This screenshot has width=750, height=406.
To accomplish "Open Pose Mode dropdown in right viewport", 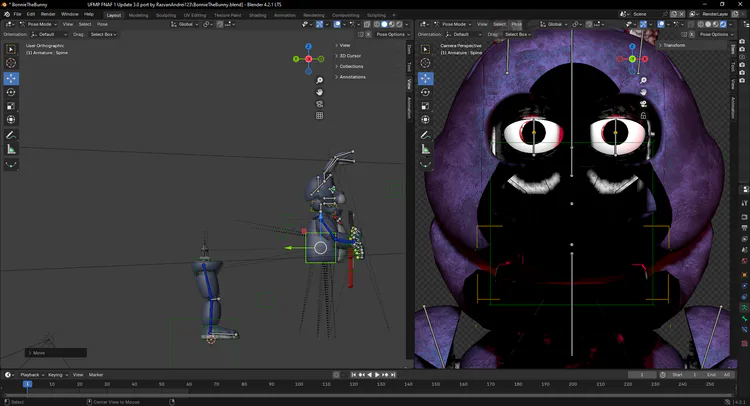I will tap(452, 24).
